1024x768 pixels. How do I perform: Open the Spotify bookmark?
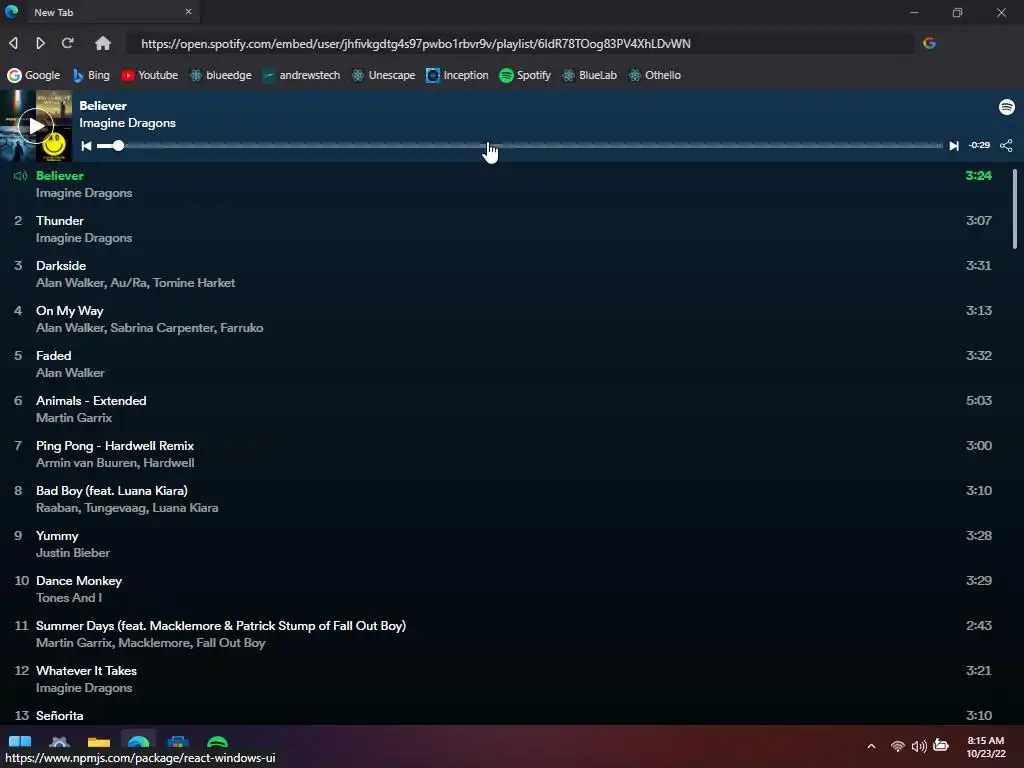(x=525, y=75)
